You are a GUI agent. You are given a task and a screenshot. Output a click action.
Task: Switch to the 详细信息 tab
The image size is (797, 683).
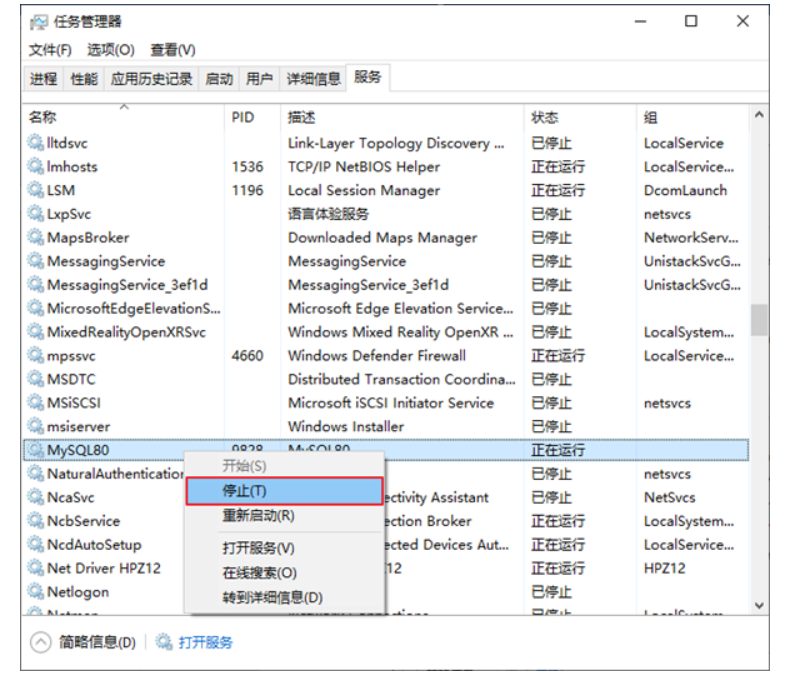313,79
